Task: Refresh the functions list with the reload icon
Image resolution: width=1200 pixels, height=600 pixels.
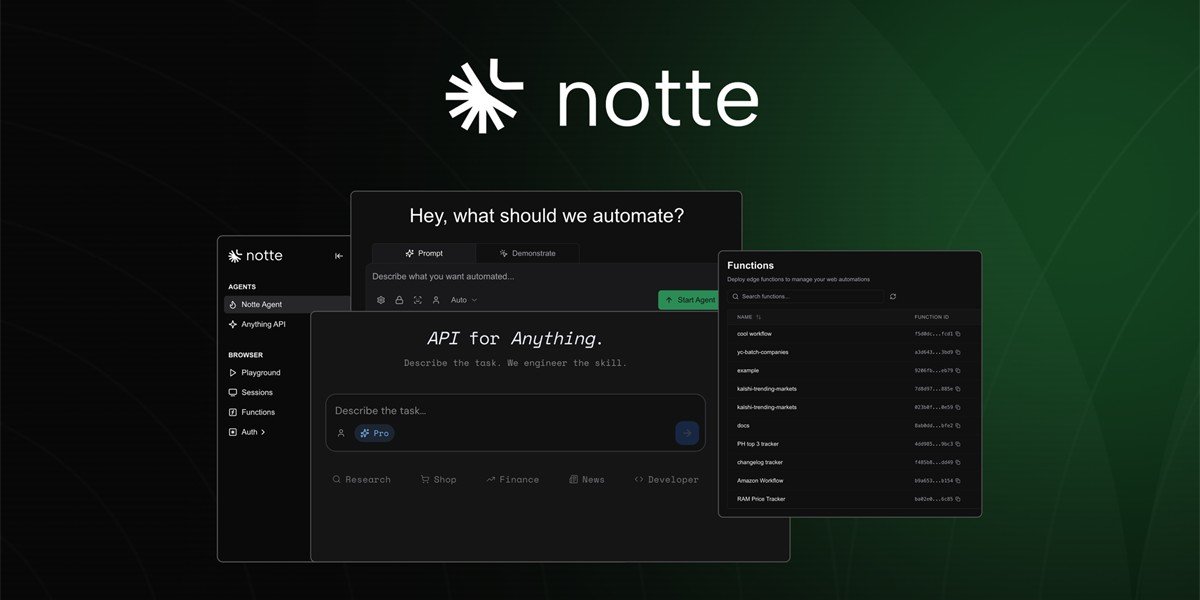Action: [x=893, y=297]
